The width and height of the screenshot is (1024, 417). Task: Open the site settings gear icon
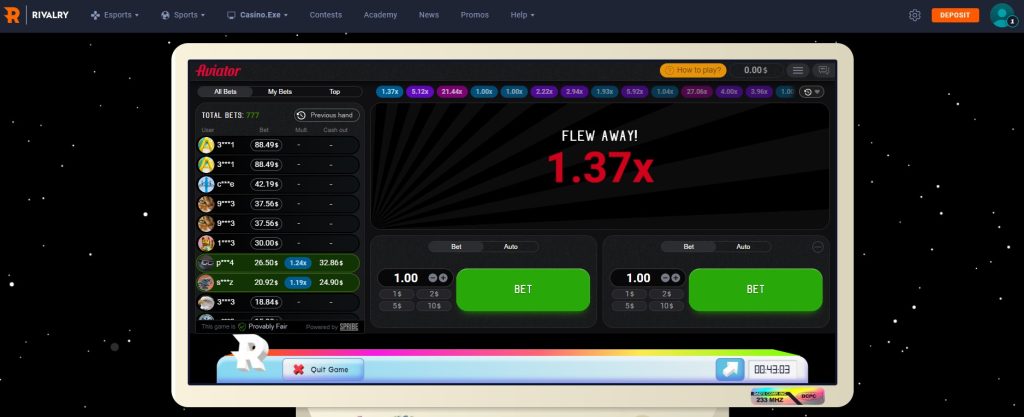pos(914,15)
